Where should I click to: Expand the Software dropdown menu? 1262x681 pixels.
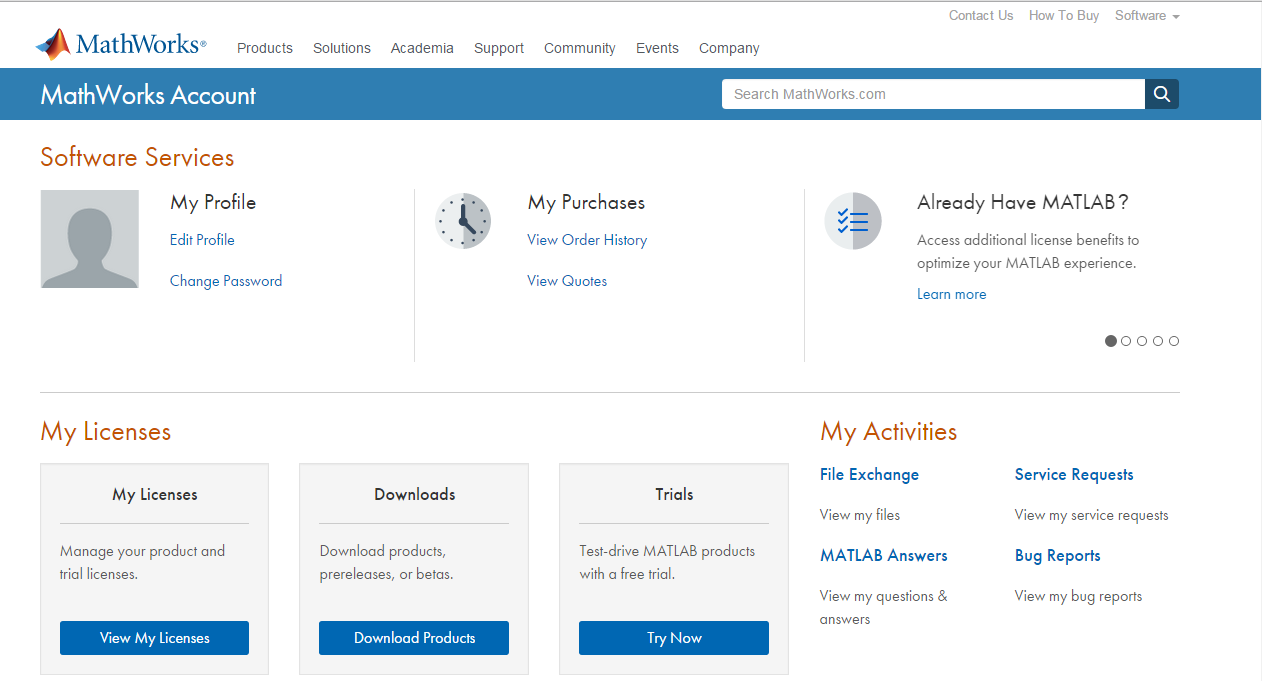1147,16
